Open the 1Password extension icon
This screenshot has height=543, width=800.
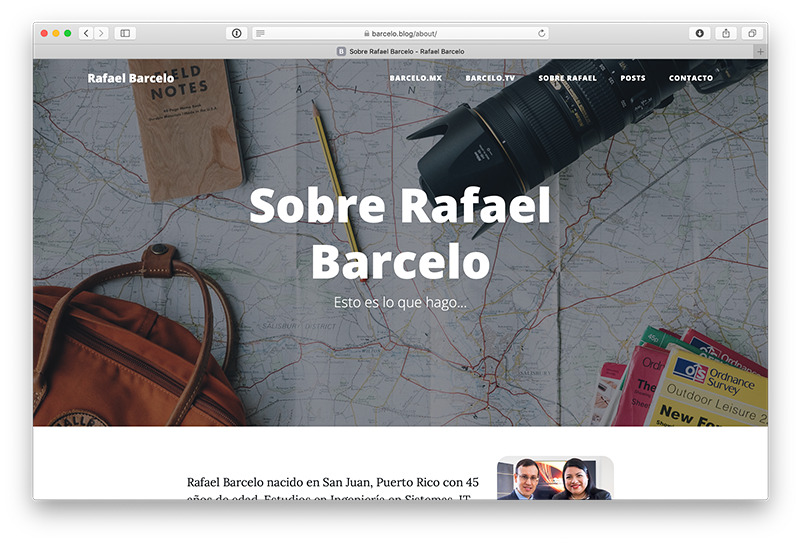[237, 33]
